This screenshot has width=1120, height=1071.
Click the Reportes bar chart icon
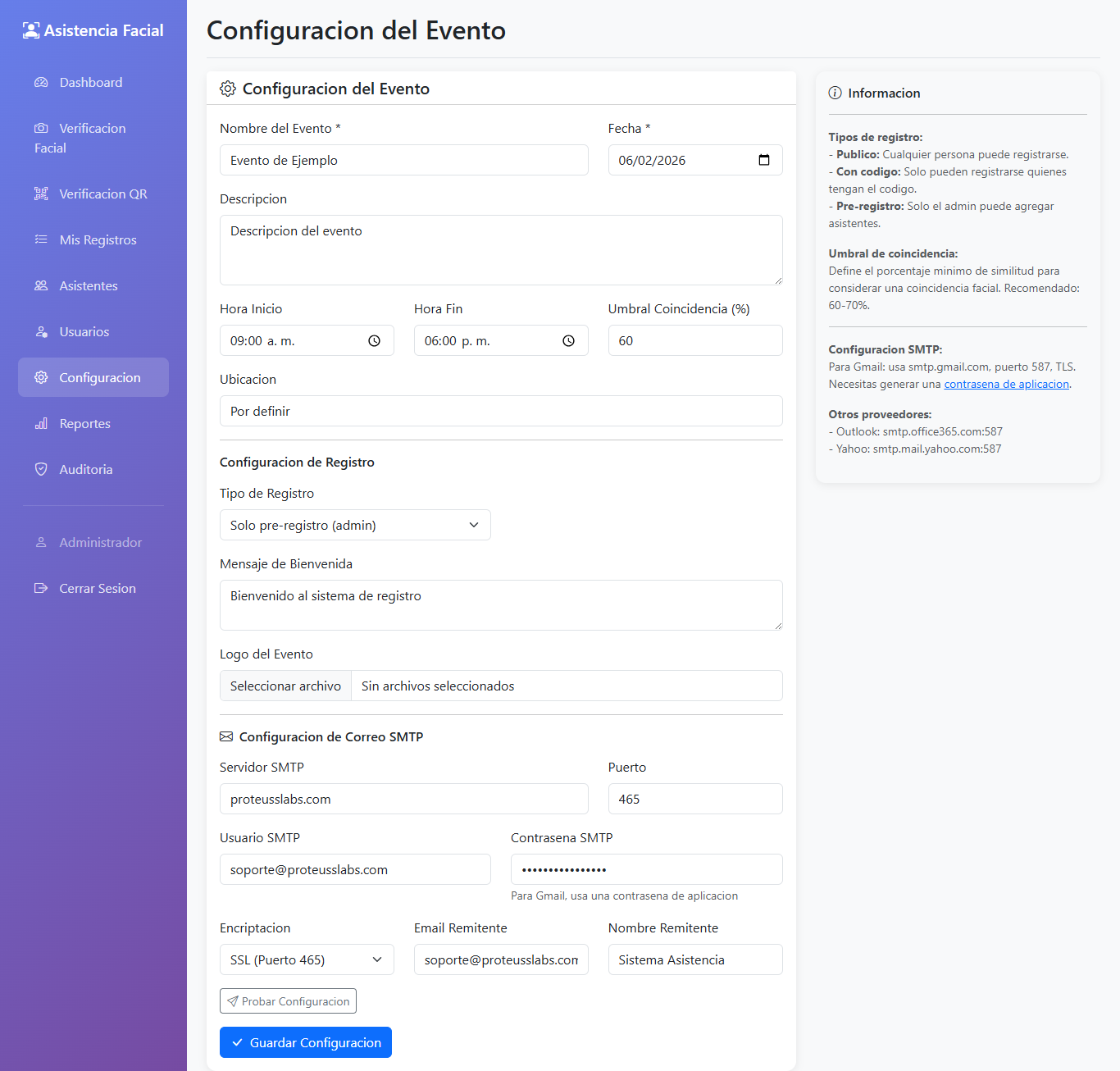(41, 424)
